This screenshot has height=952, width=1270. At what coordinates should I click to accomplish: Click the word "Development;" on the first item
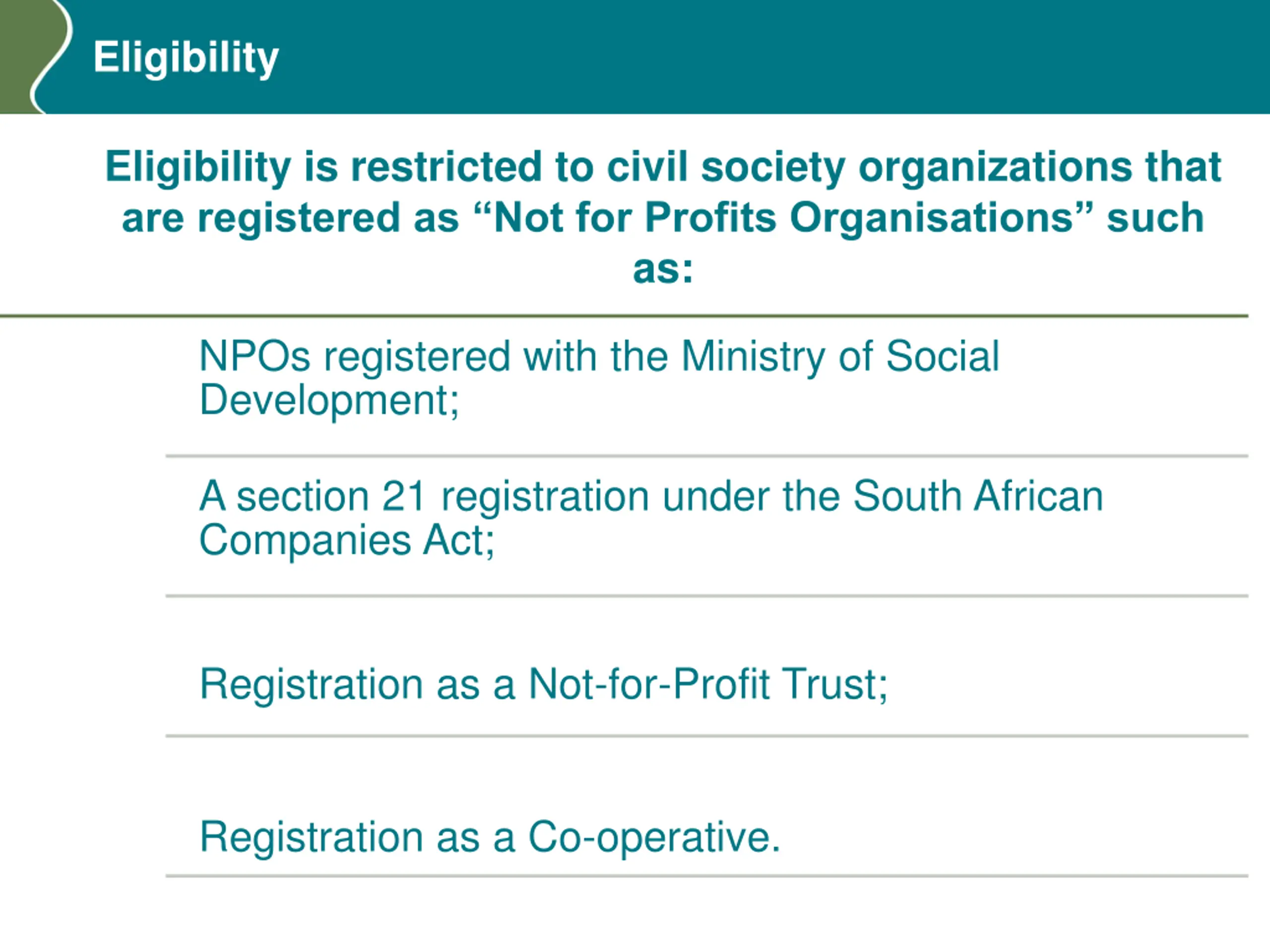tap(329, 401)
